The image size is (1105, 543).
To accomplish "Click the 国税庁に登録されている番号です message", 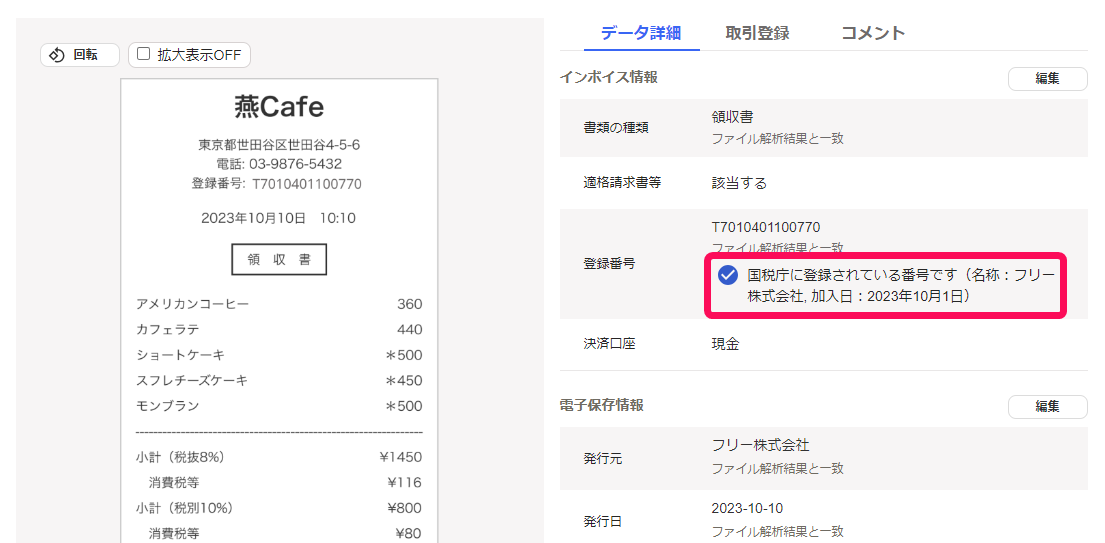I will (x=902, y=285).
